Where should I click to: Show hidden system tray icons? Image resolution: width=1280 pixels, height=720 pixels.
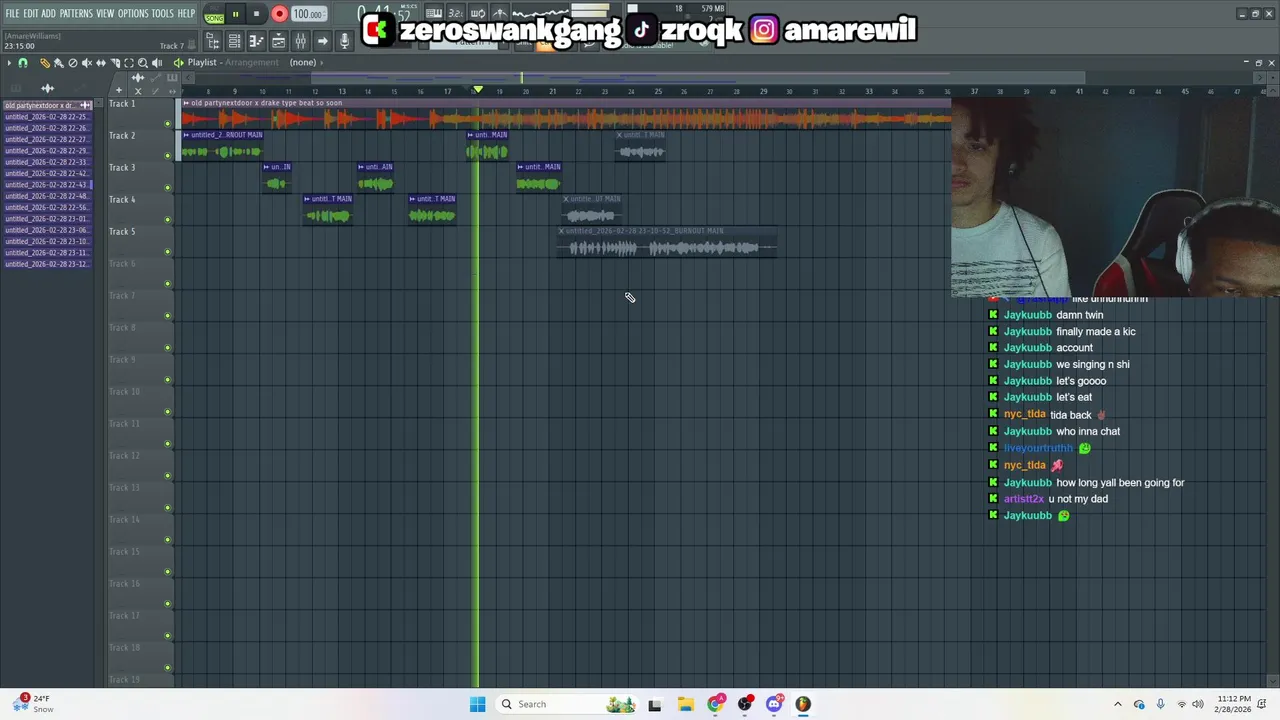tap(1118, 704)
